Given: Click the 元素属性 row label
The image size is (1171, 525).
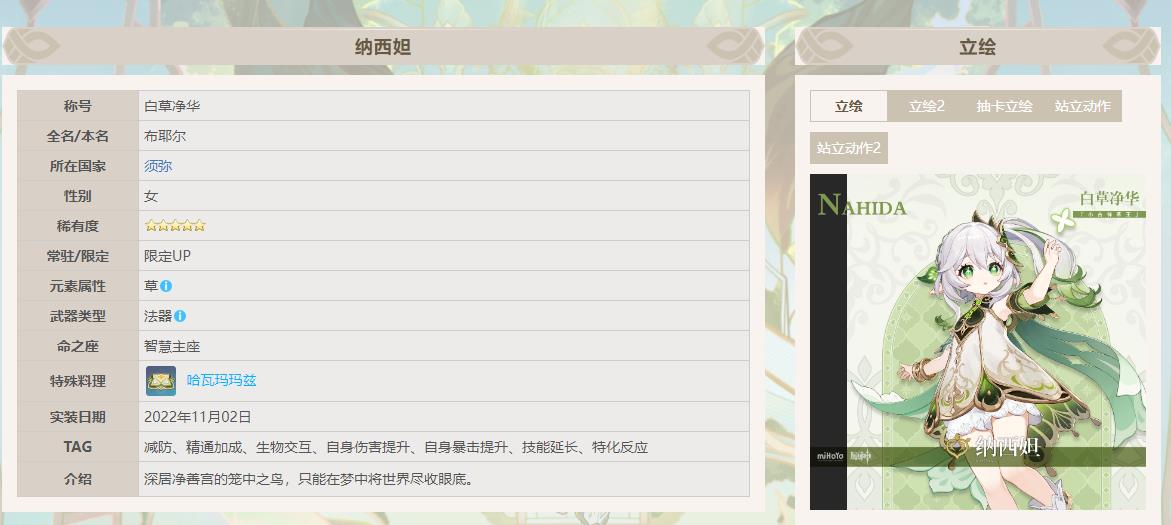Looking at the screenshot, I should [78, 286].
